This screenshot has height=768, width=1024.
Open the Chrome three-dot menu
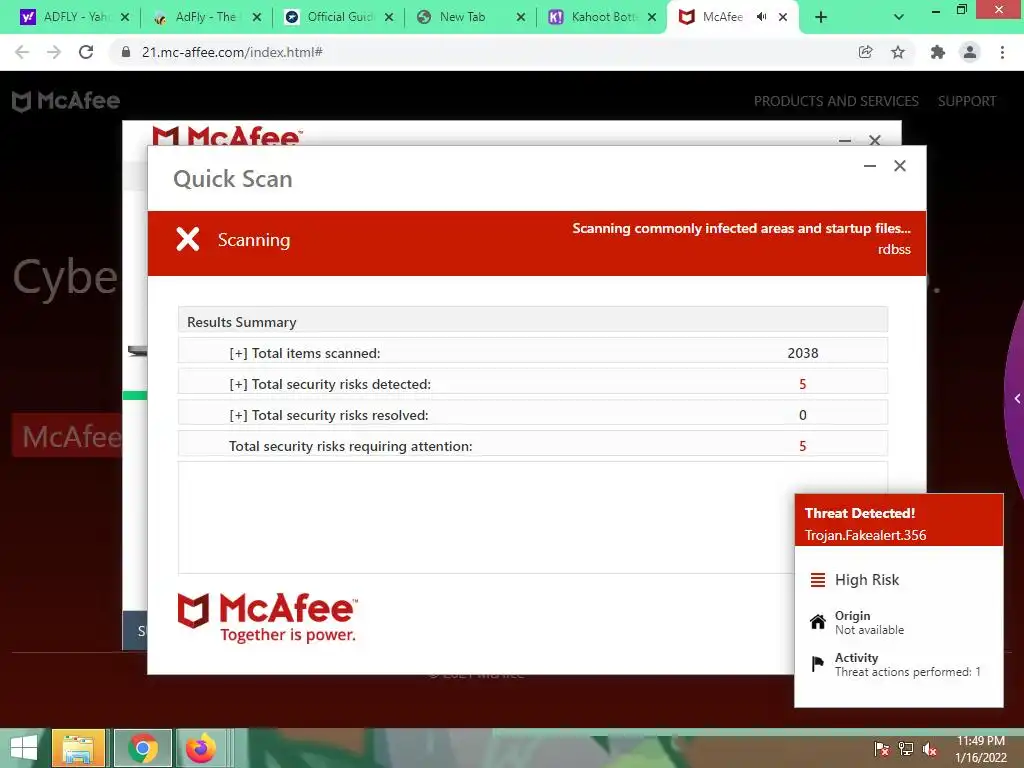click(x=1002, y=52)
